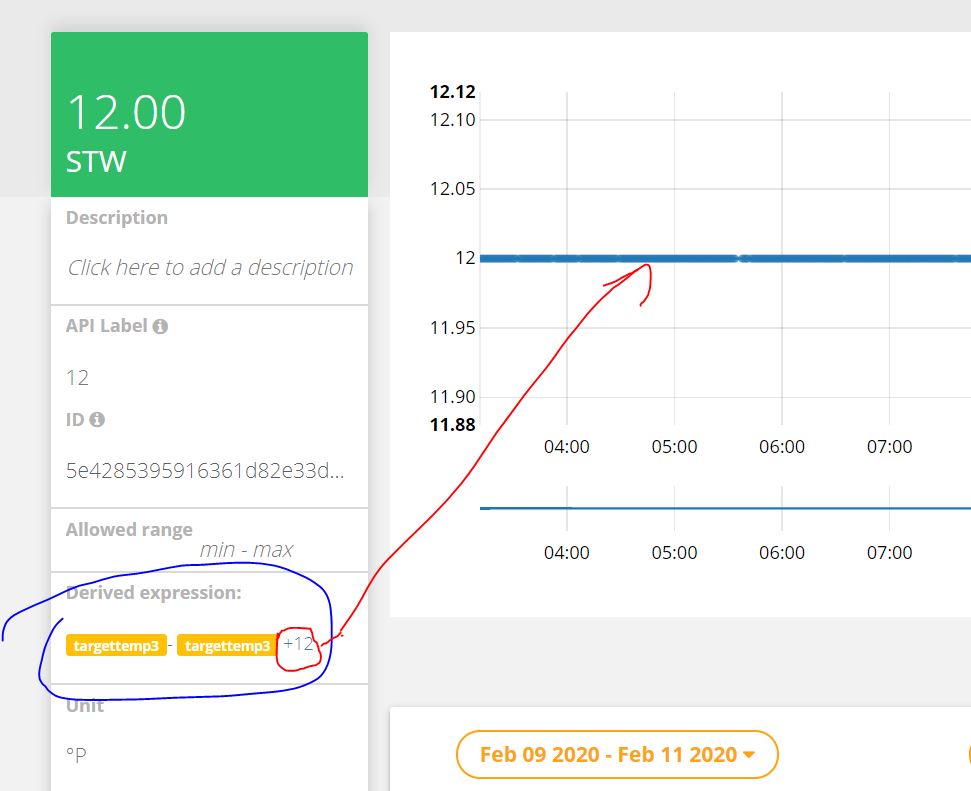Edit the unit field showing °P
Image resolution: width=971 pixels, height=791 pixels.
click(76, 754)
